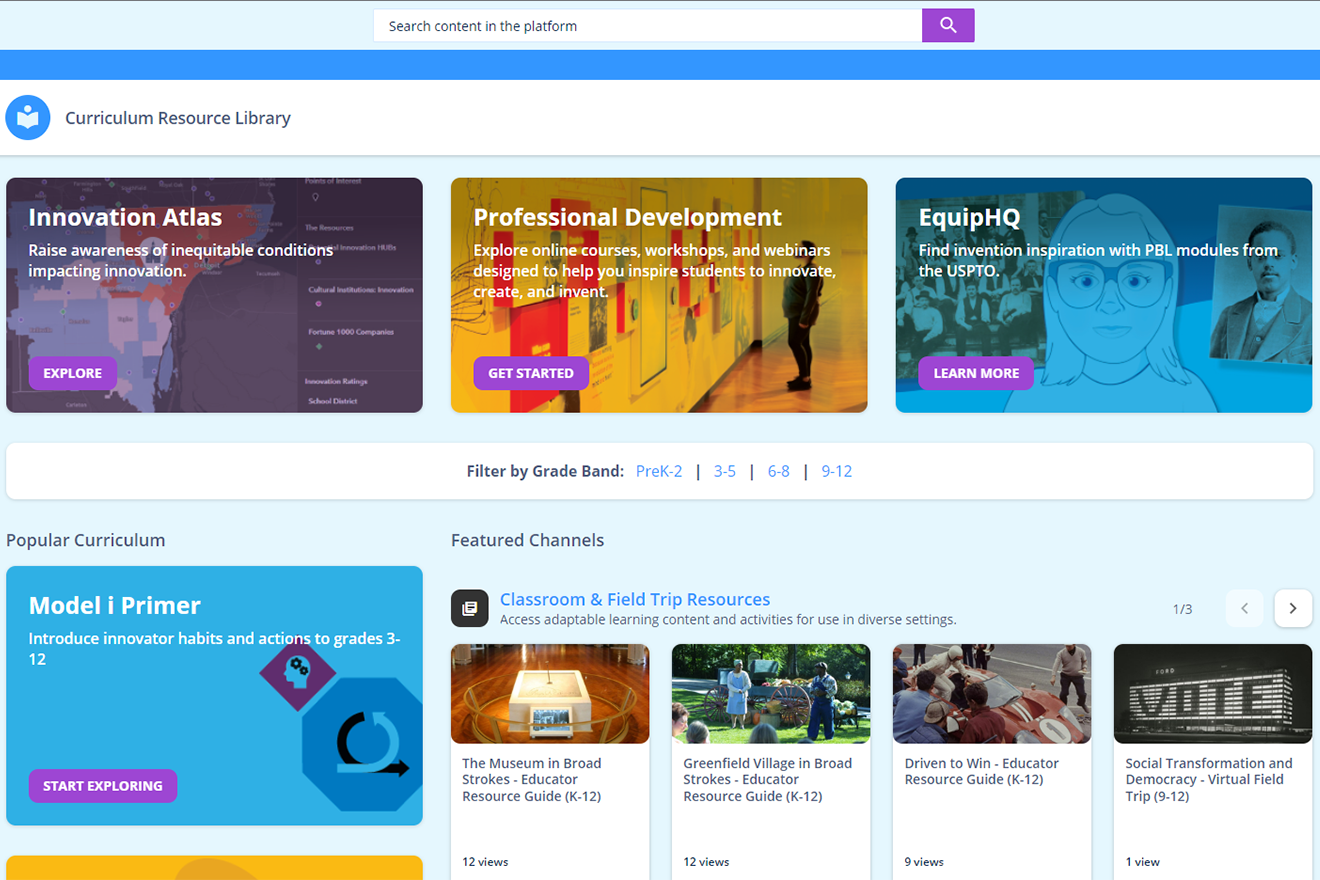The height and width of the screenshot is (880, 1320).
Task: Click GET STARTED on Professional Development
Action: coord(531,373)
